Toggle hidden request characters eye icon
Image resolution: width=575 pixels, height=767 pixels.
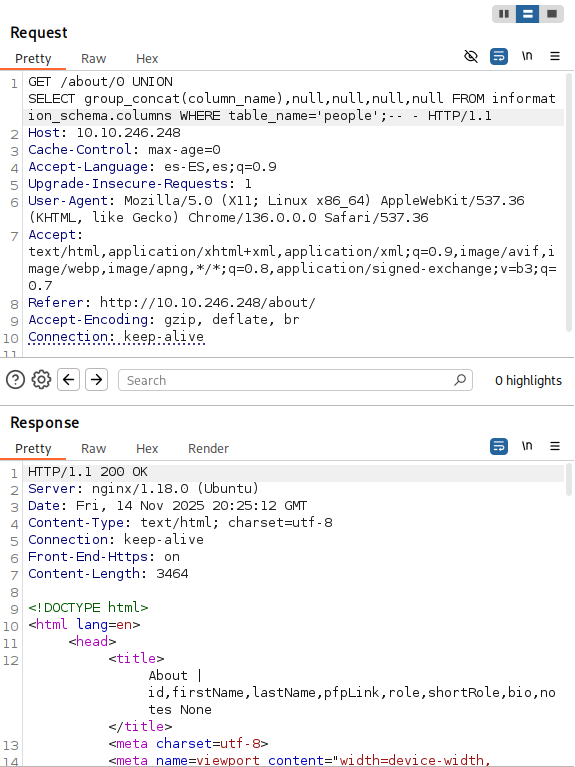click(471, 56)
